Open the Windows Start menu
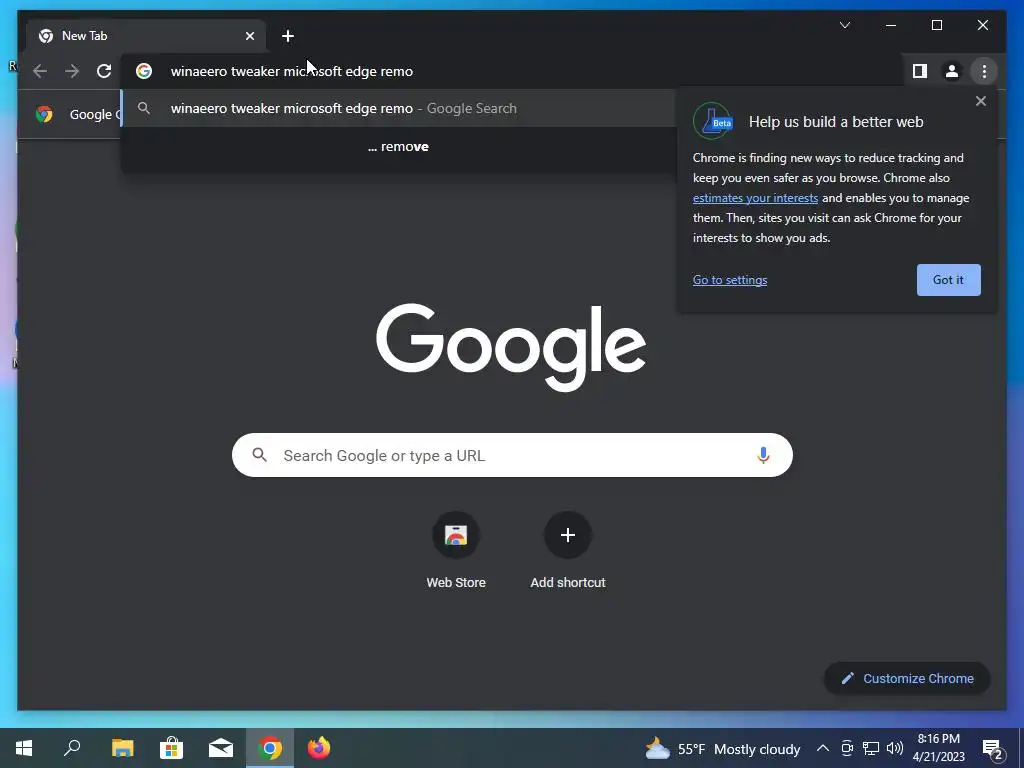This screenshot has width=1024, height=768. pos(24,748)
